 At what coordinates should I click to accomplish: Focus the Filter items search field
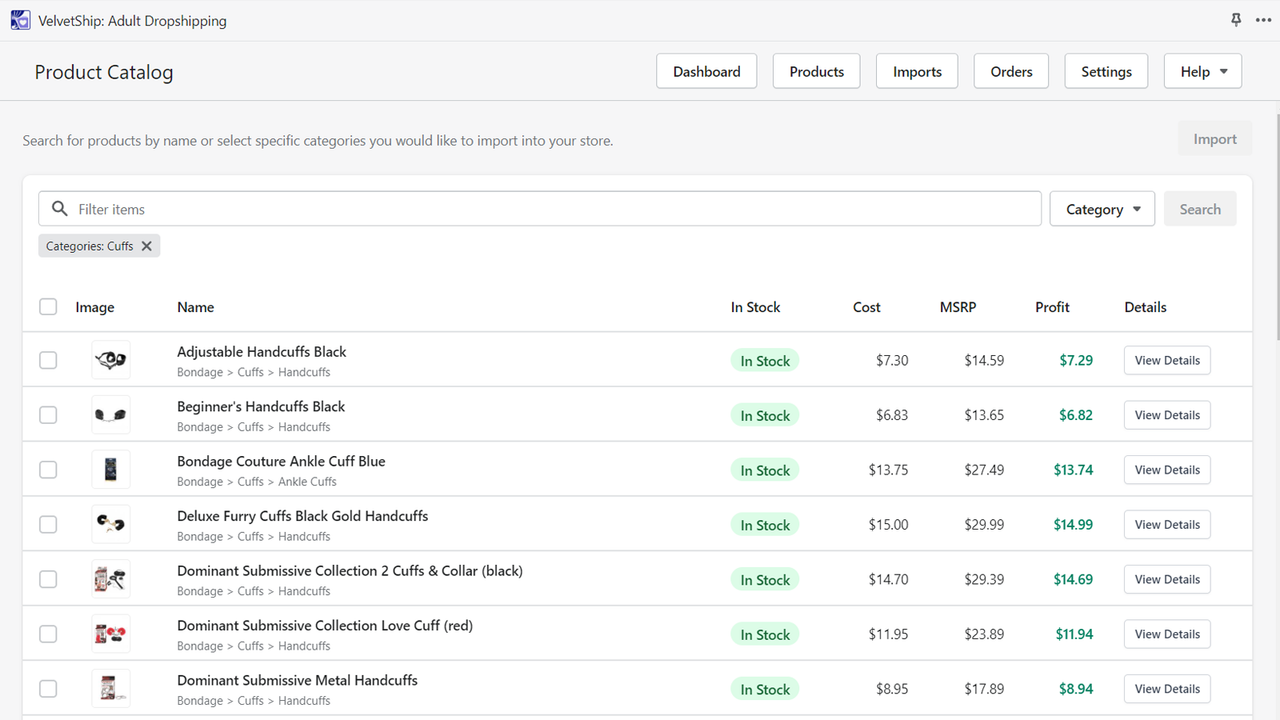coord(540,209)
